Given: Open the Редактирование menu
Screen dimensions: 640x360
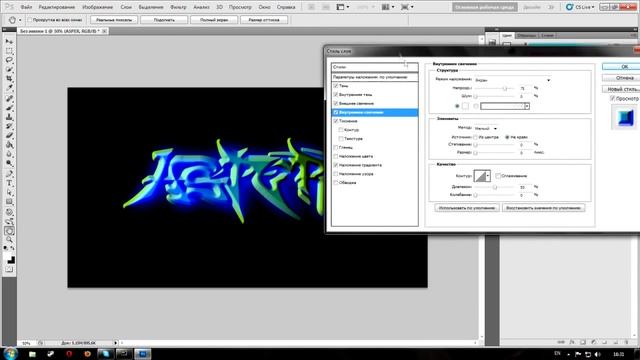Looking at the screenshot, I should 57,7.
